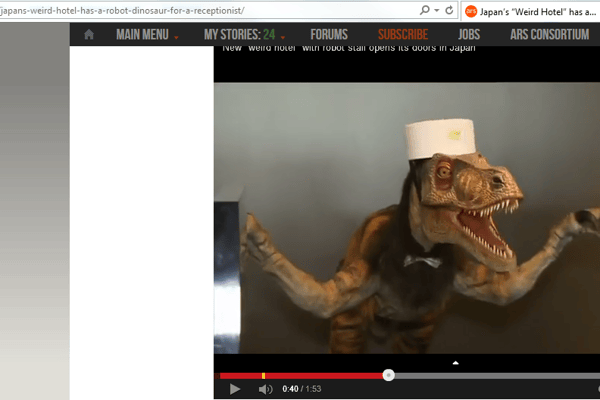Click the address bar search magnifier icon
600x400 pixels.
(424, 10)
